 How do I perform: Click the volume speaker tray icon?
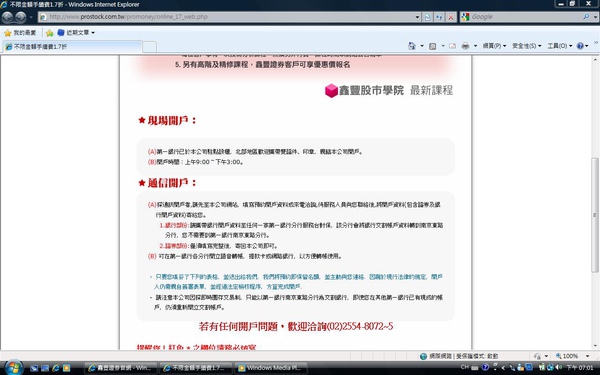(559, 368)
